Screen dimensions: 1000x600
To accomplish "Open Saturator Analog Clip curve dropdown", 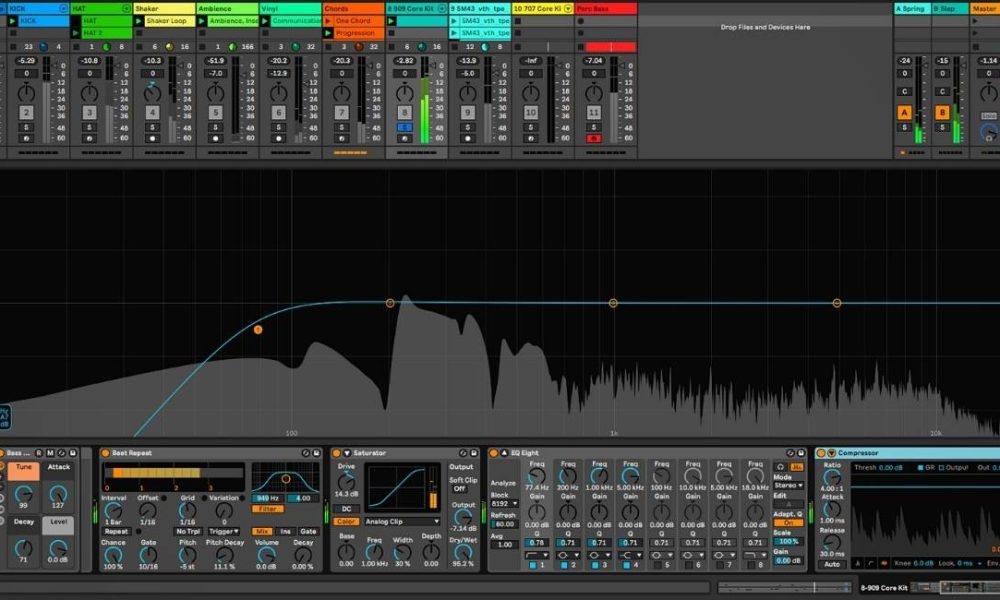I will (402, 522).
